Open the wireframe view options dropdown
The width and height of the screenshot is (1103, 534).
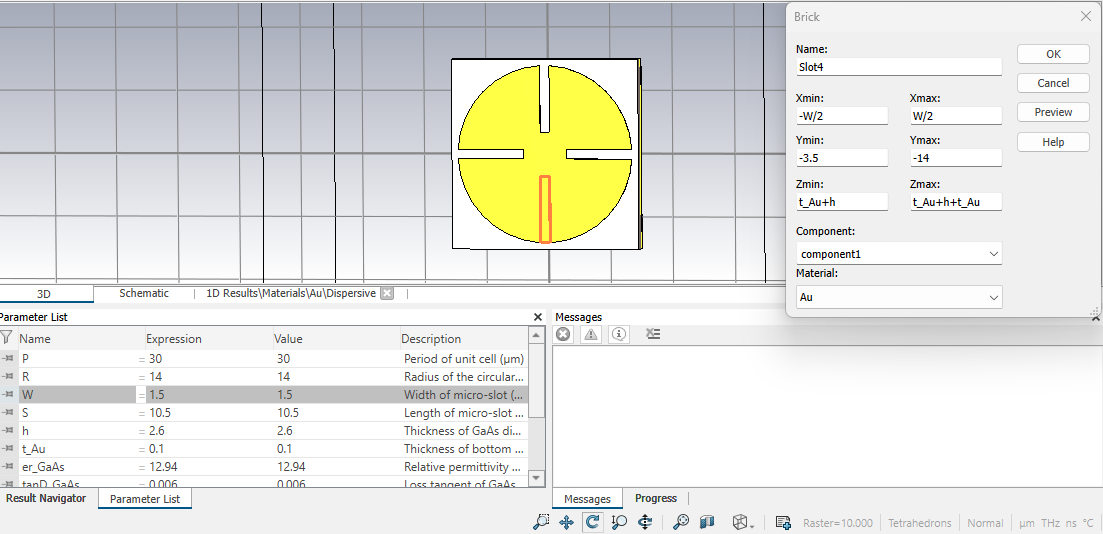click(744, 523)
